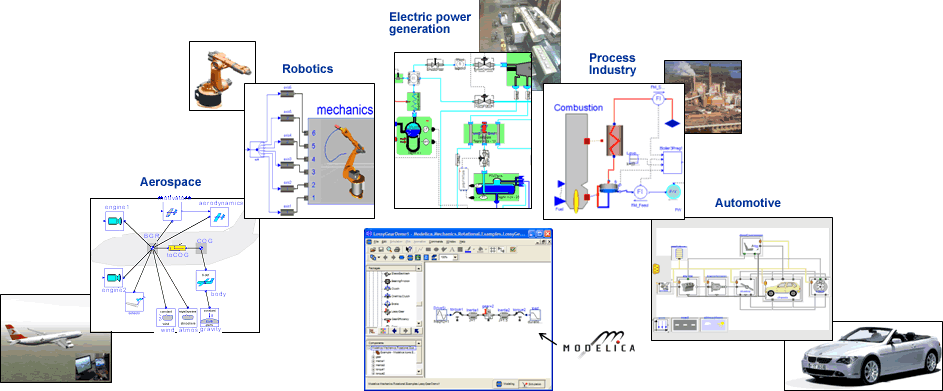The image size is (943, 391).
Task: Open the File menu in Dymola window
Action: 375,242
